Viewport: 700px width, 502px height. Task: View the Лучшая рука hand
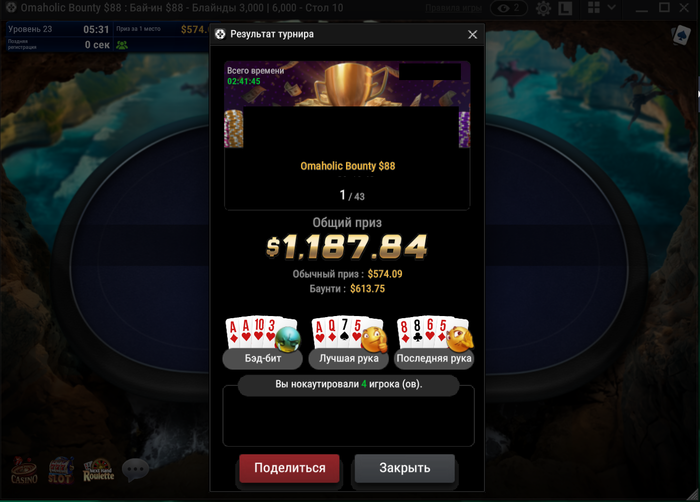pos(349,343)
